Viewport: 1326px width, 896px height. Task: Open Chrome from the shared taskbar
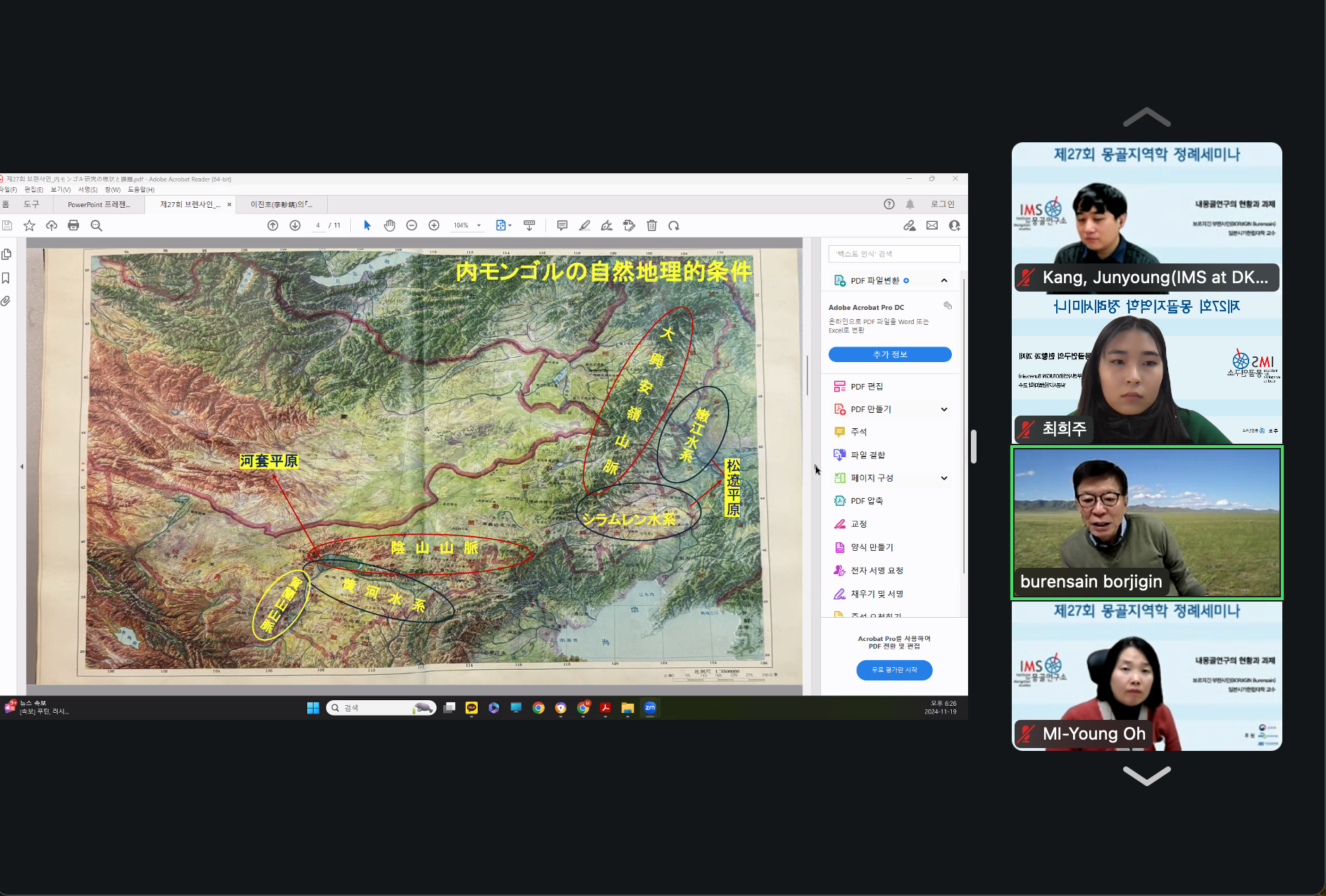click(538, 708)
